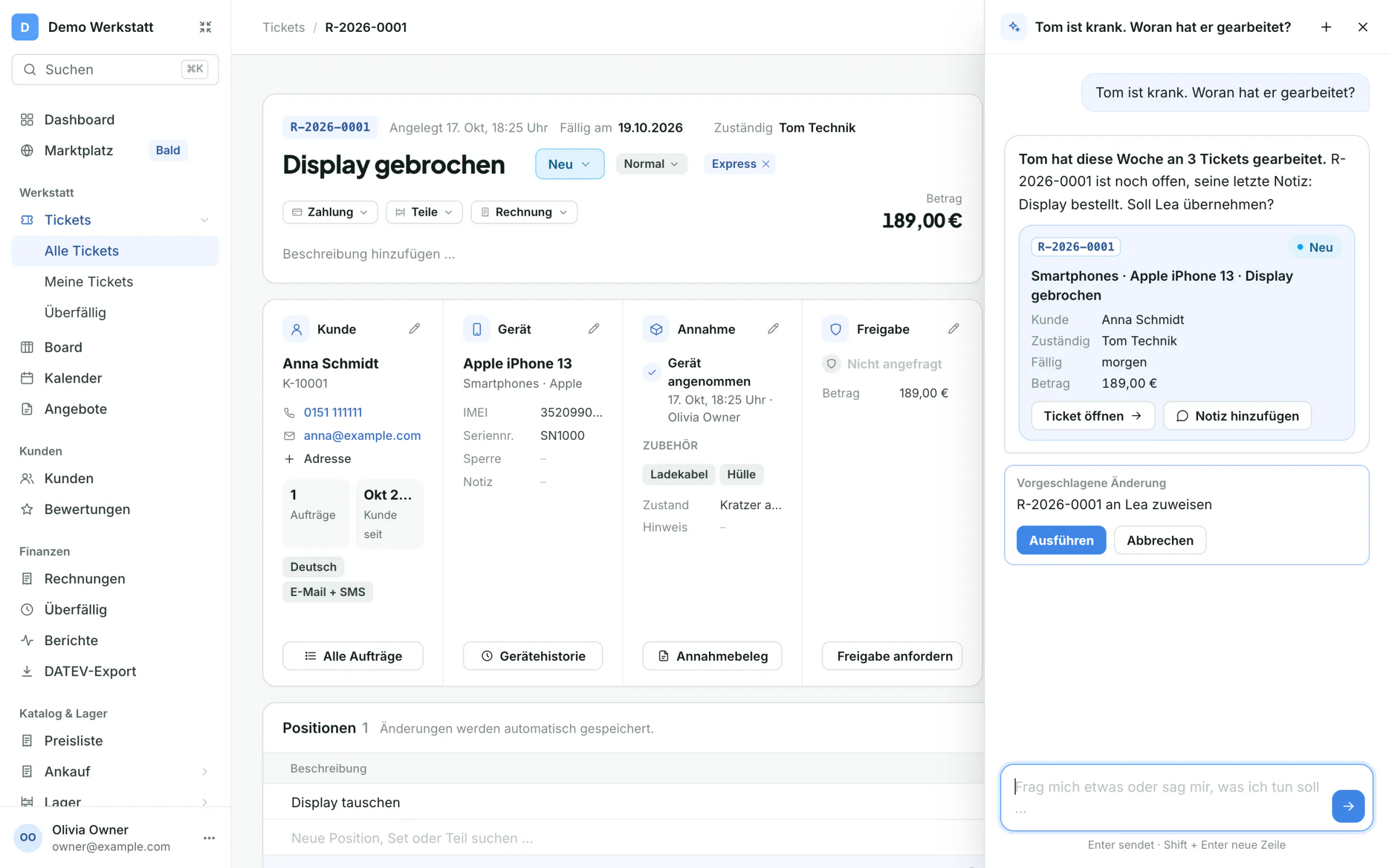Click Ticket öffnen in assistant card
The width and height of the screenshot is (1389, 868).
tap(1093, 416)
